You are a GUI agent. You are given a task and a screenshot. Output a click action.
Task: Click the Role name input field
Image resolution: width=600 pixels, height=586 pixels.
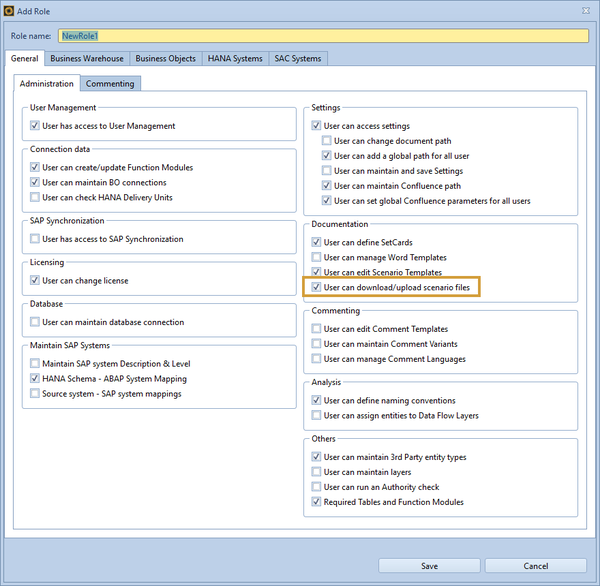(320, 35)
